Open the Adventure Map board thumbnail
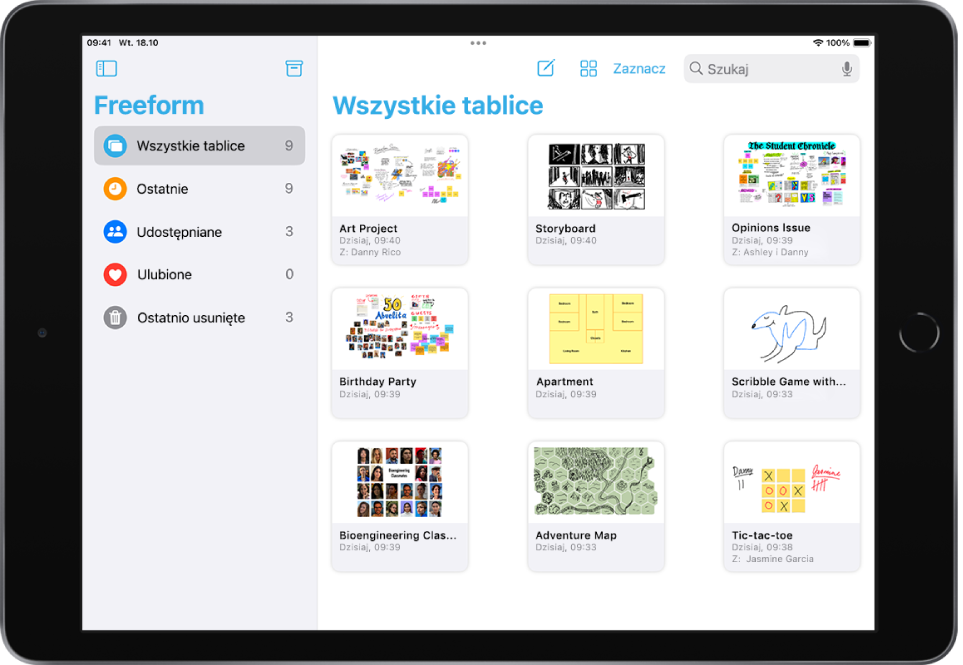Image resolution: width=963 pixels, height=665 pixels. tap(596, 483)
